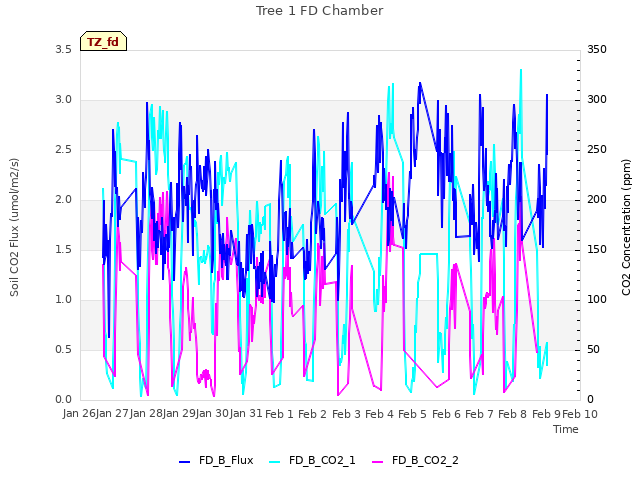The width and height of the screenshot is (640, 480).
Task: Click the Feb 10 x-axis tick label
Action: (580, 414)
